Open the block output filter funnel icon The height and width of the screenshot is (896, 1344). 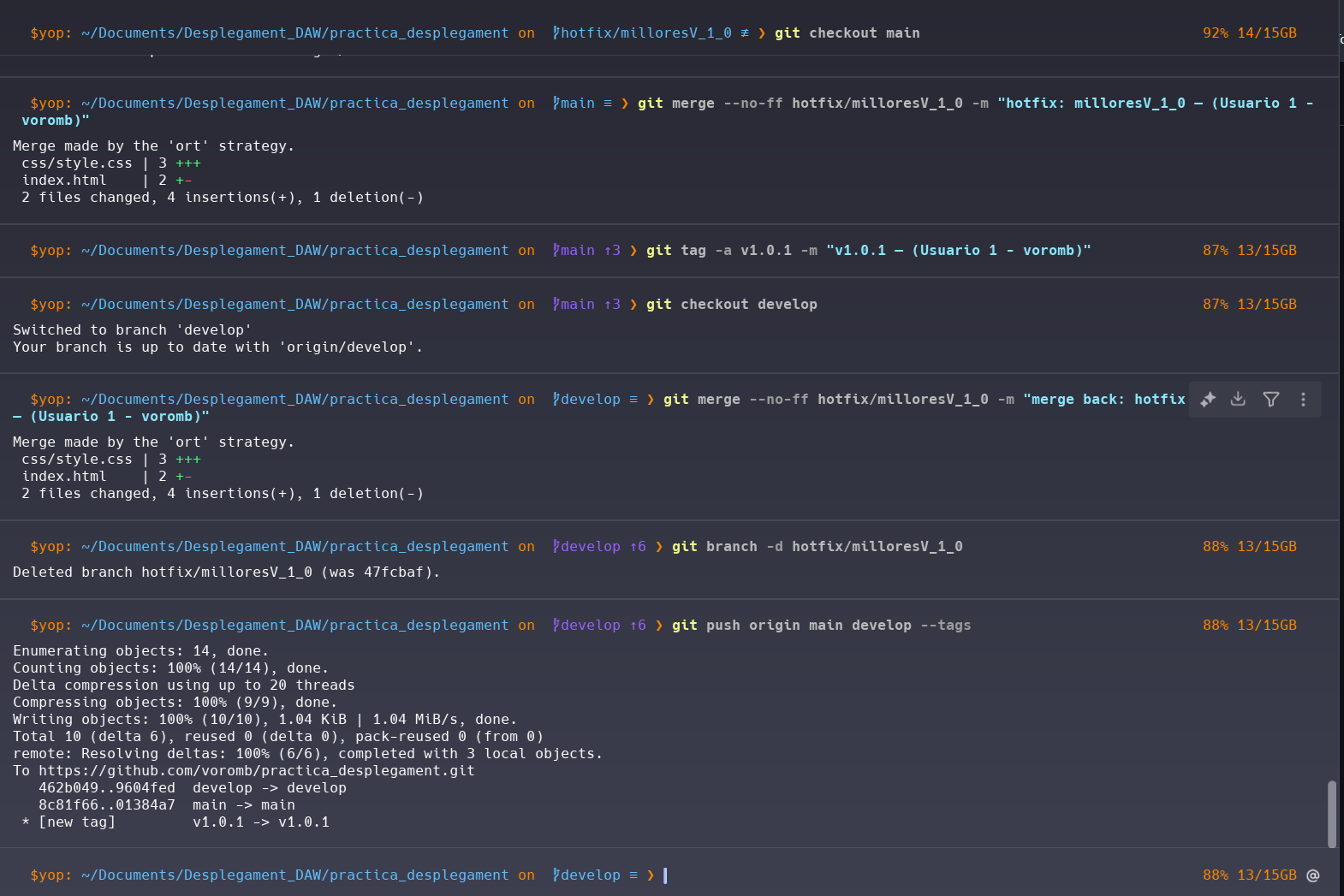1271,400
